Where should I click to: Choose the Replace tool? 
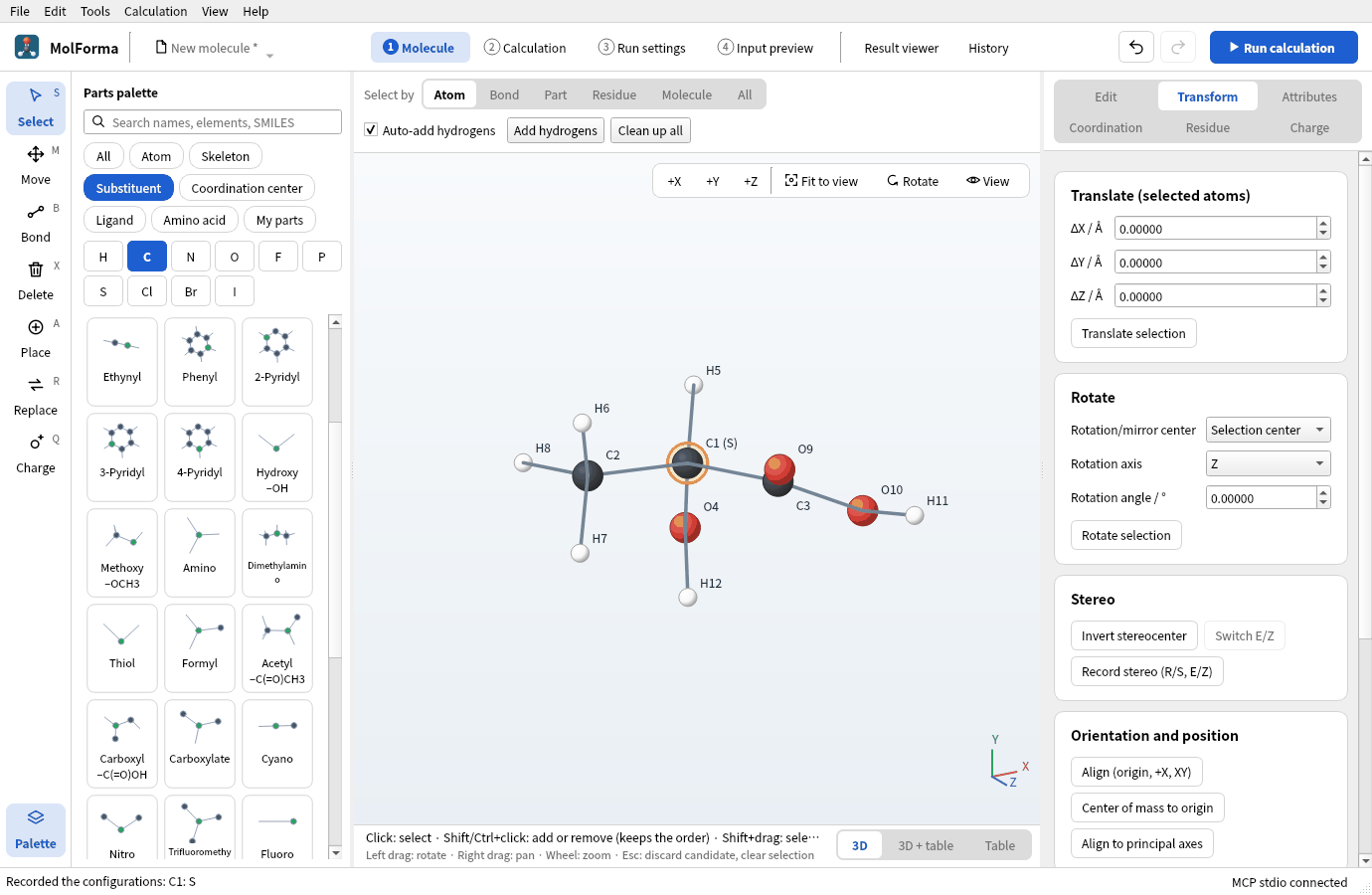pos(36,396)
